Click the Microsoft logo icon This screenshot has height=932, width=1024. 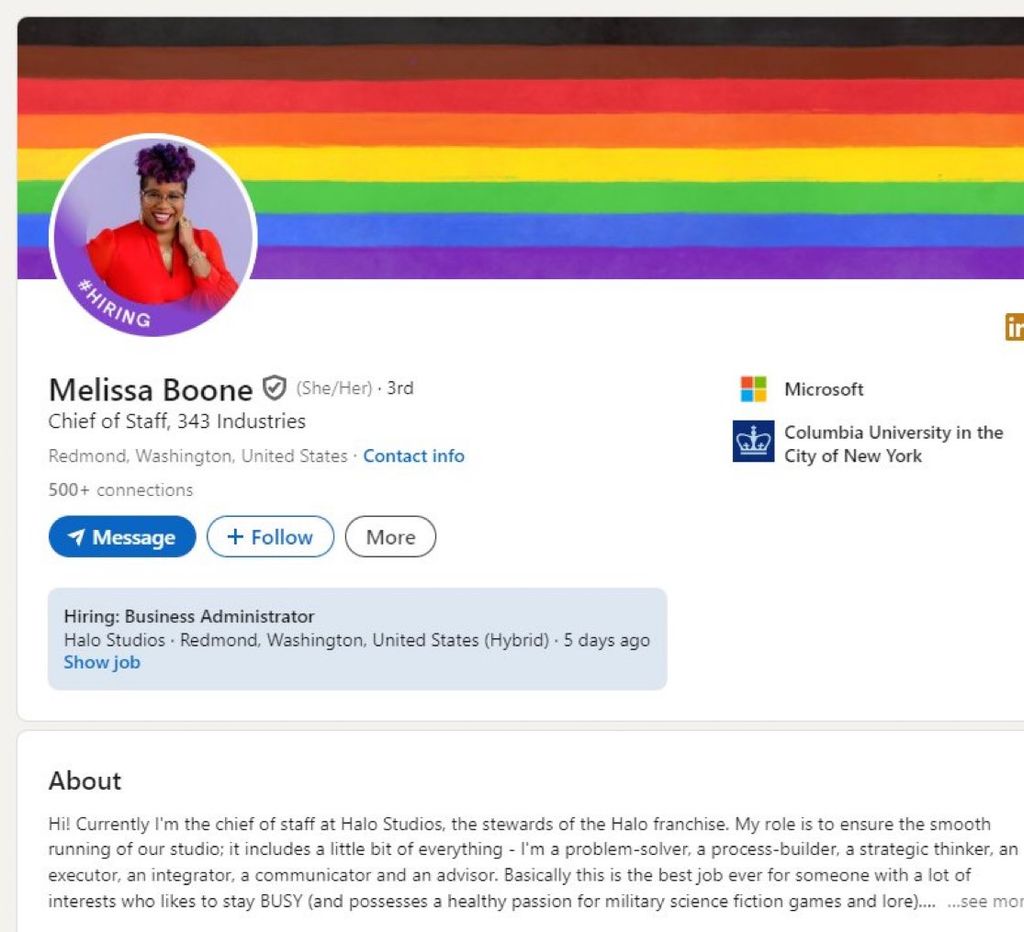pyautogui.click(x=753, y=389)
